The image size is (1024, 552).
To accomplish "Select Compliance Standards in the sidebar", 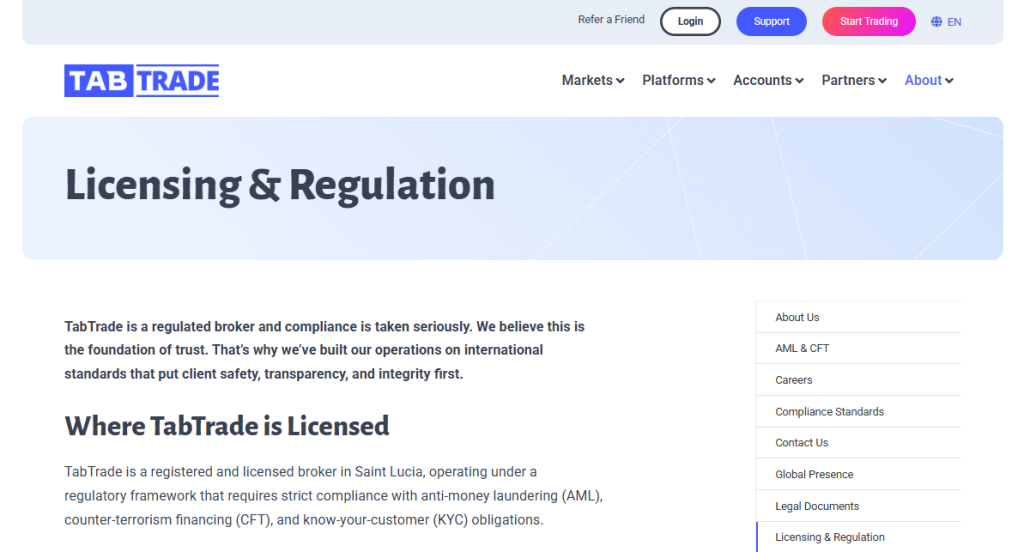I will pos(829,412).
